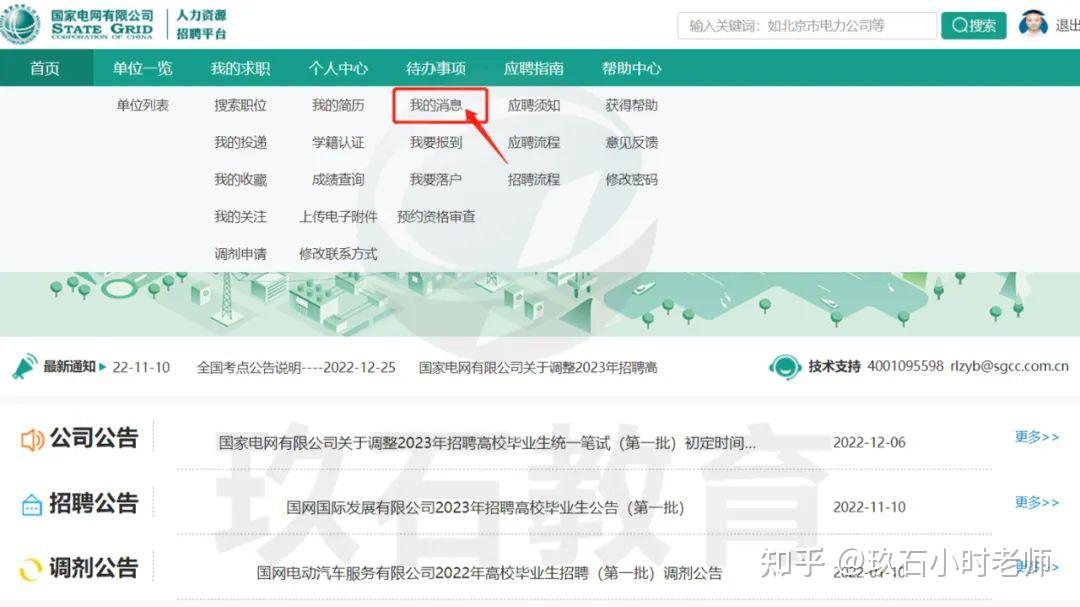Select 意见反馈 submenu item
The width and height of the screenshot is (1080, 607).
(x=632, y=143)
